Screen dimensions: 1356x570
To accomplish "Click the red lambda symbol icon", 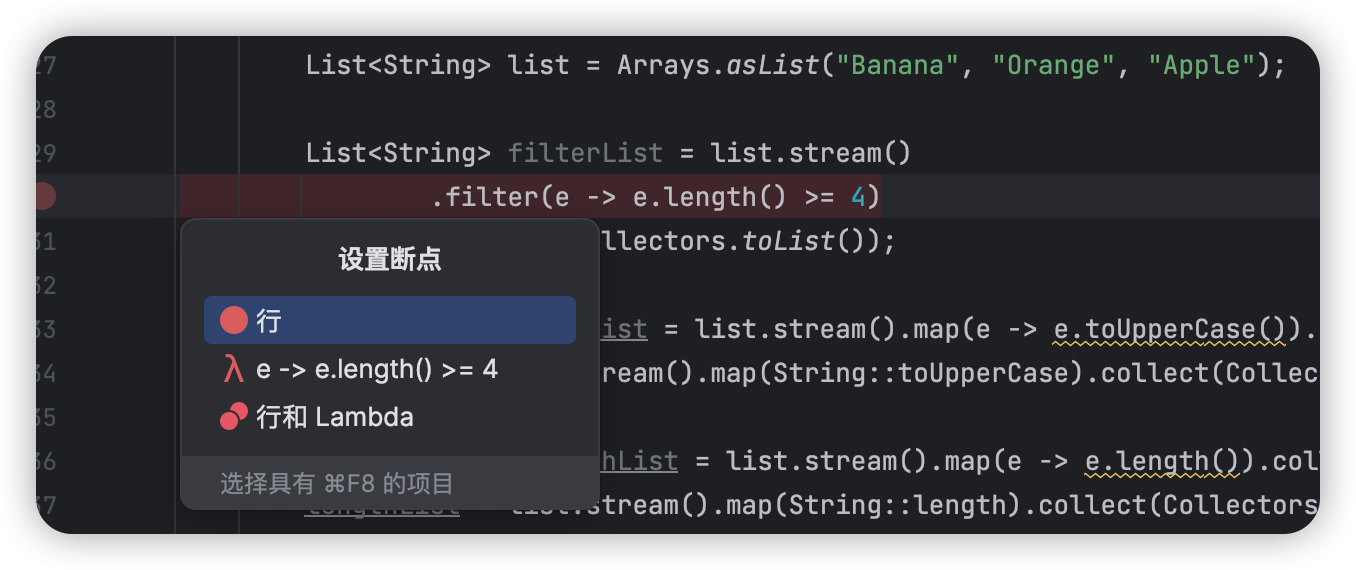I will 234,369.
